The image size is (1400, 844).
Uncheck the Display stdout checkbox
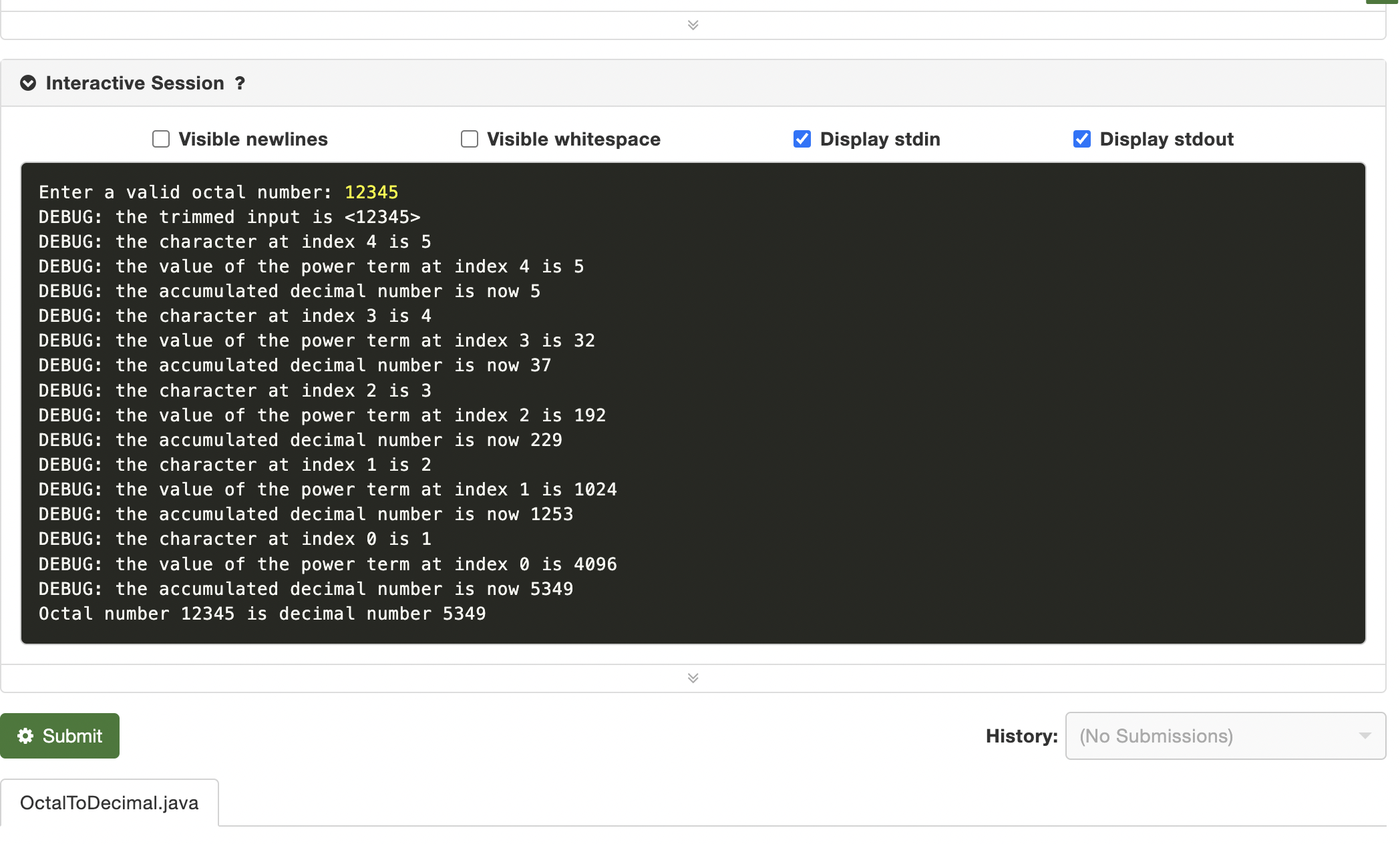pyautogui.click(x=1082, y=139)
